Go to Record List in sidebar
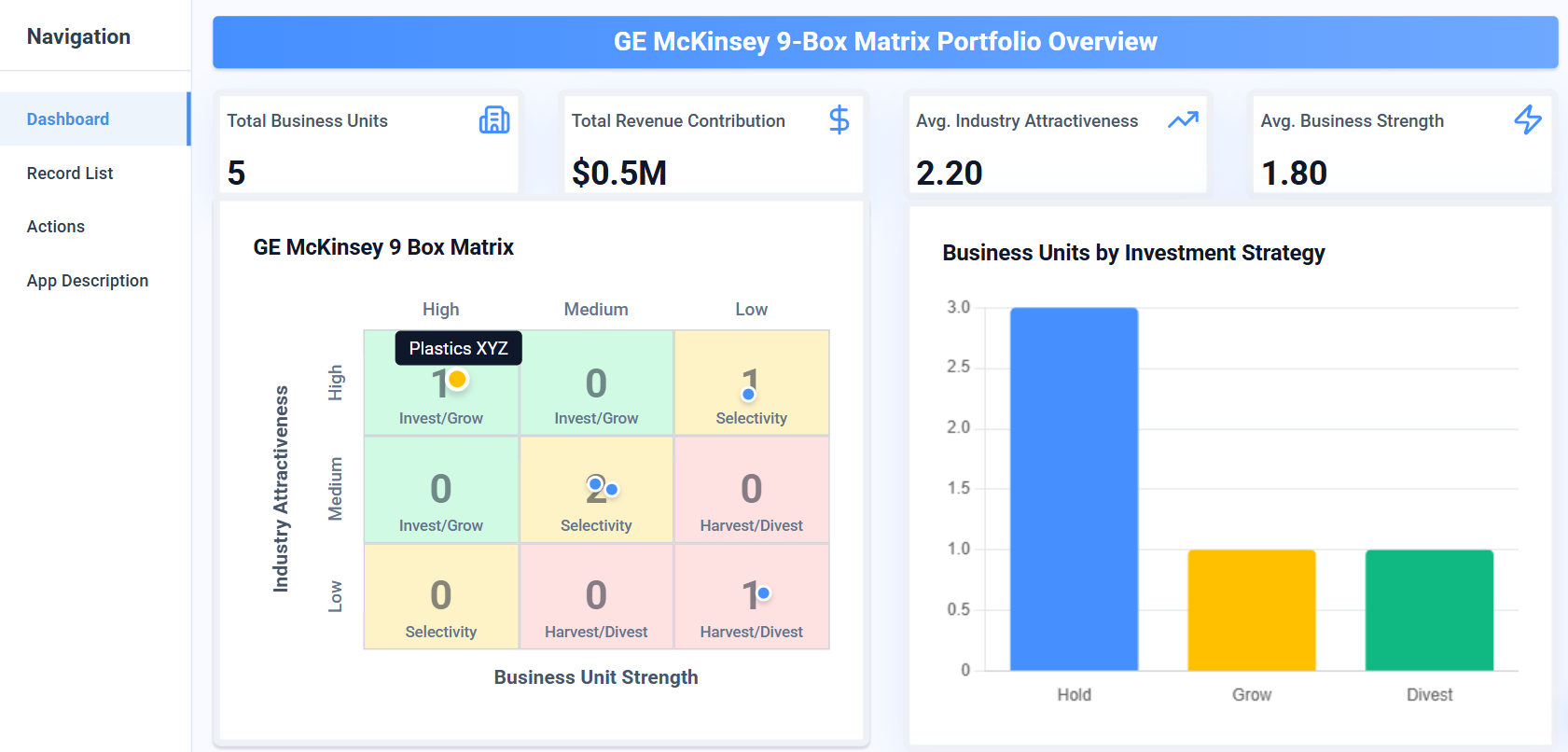 click(95, 174)
